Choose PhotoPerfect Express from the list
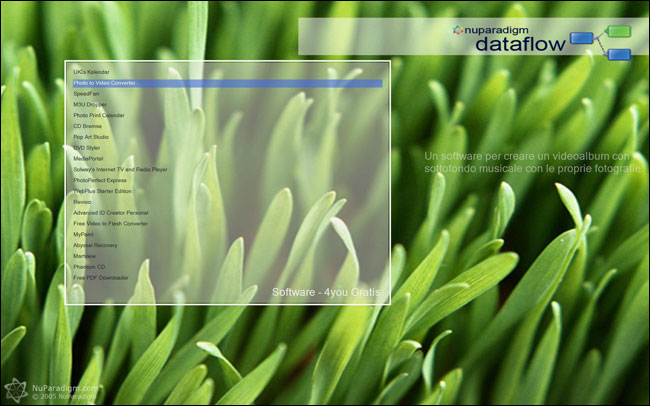This screenshot has width=650, height=406. pyautogui.click(x=100, y=180)
